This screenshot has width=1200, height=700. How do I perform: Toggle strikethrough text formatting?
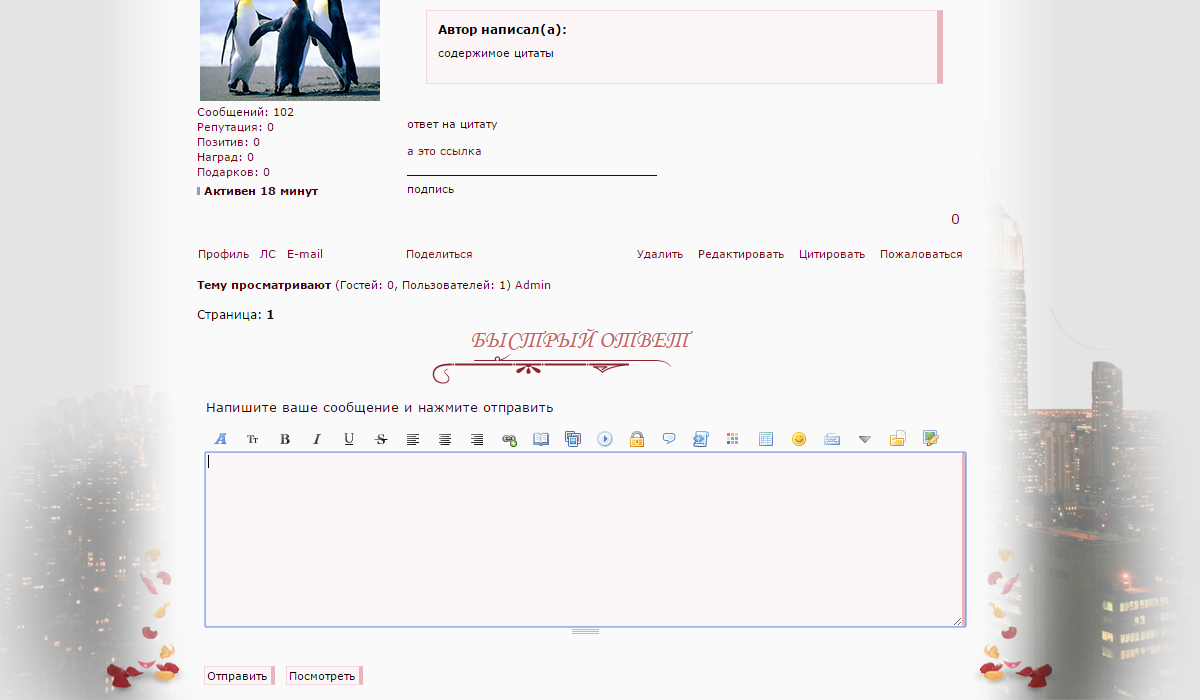(x=381, y=439)
